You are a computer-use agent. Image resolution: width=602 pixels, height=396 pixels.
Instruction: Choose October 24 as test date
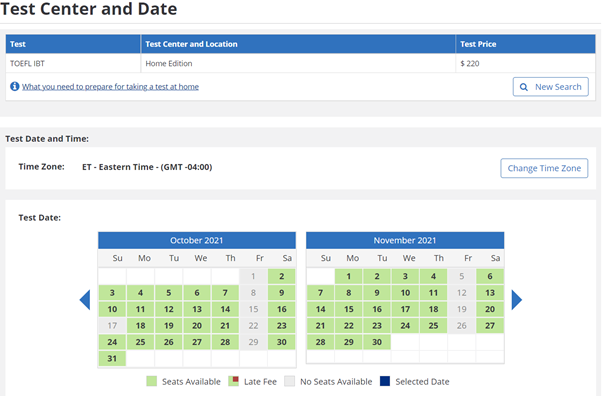112,342
